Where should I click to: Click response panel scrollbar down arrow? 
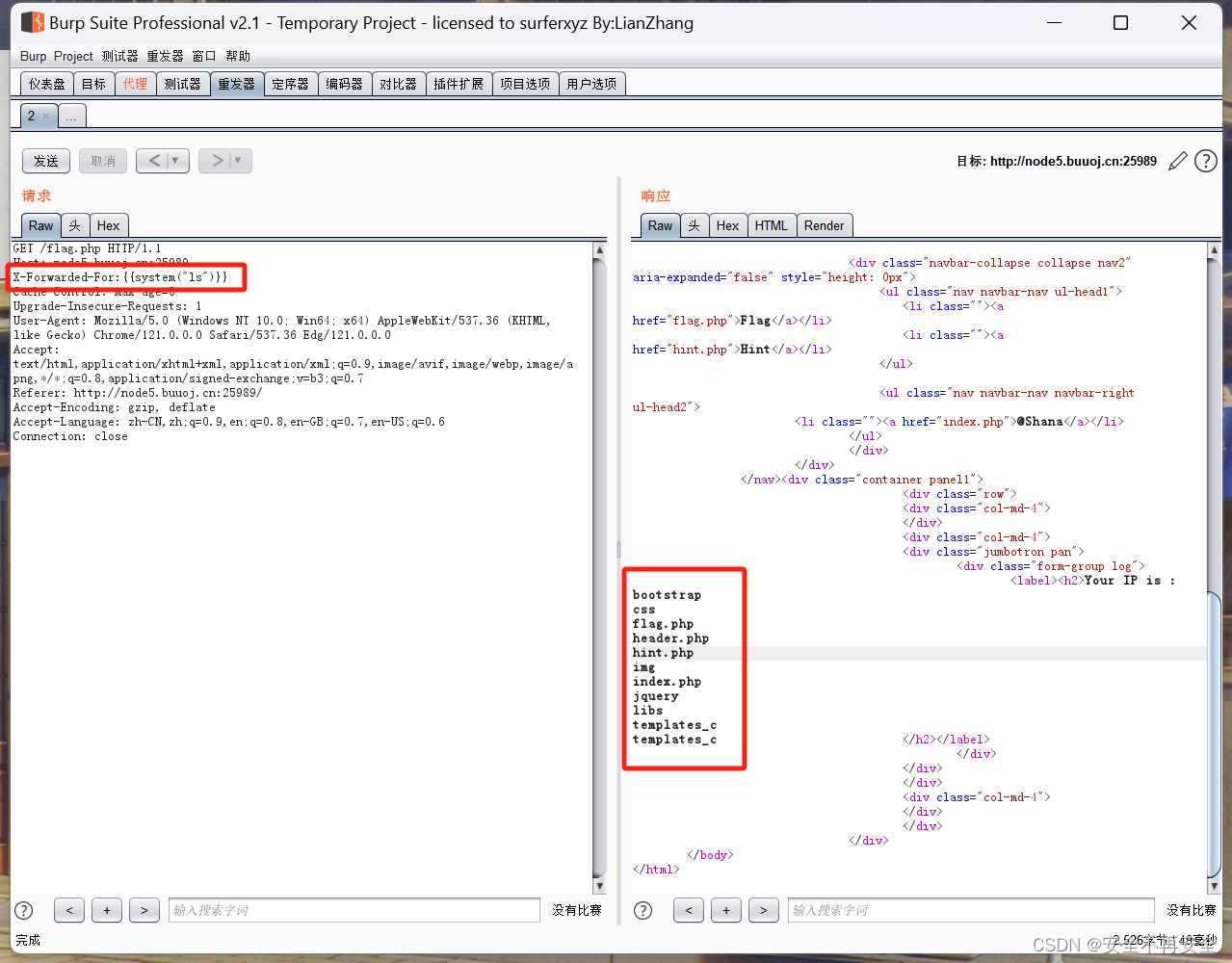(1214, 886)
